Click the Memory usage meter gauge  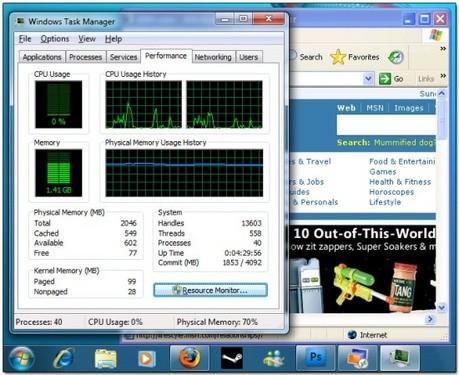[x=58, y=173]
